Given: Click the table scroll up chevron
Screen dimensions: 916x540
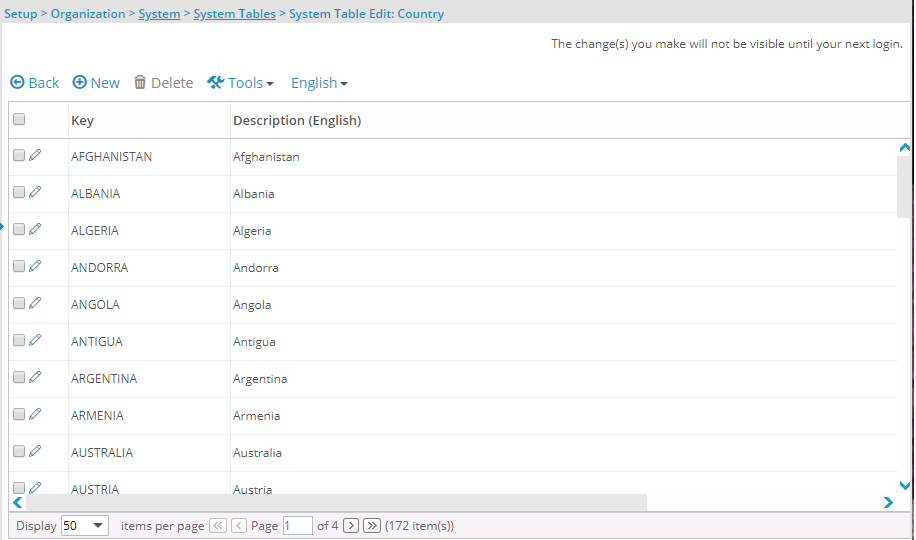Looking at the screenshot, I should pyautogui.click(x=905, y=148).
